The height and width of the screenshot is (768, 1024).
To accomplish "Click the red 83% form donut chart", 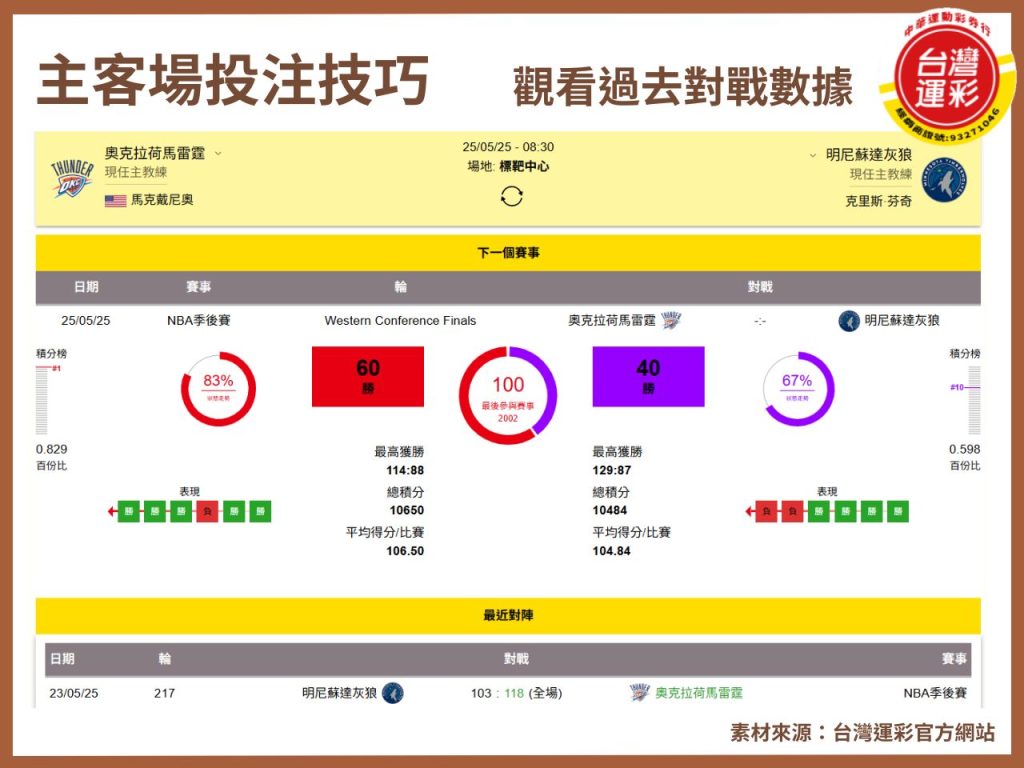I will coord(218,389).
